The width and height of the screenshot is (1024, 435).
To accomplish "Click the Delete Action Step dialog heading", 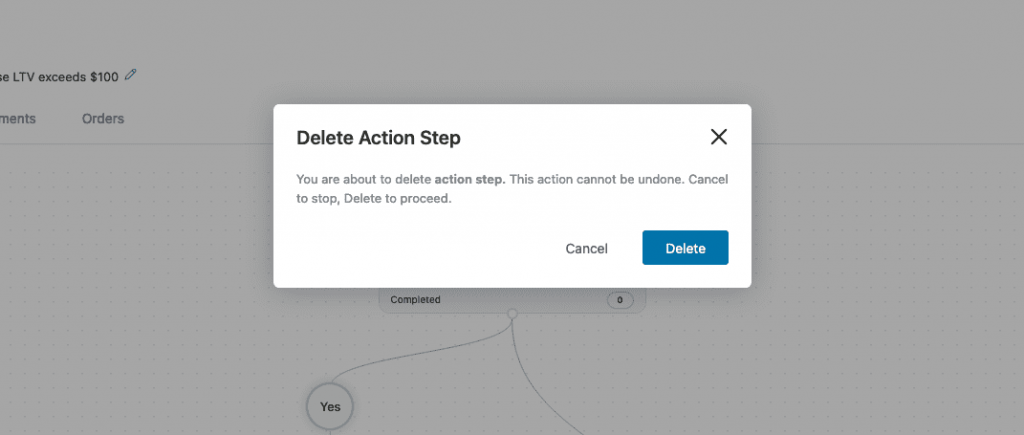I will pos(378,138).
